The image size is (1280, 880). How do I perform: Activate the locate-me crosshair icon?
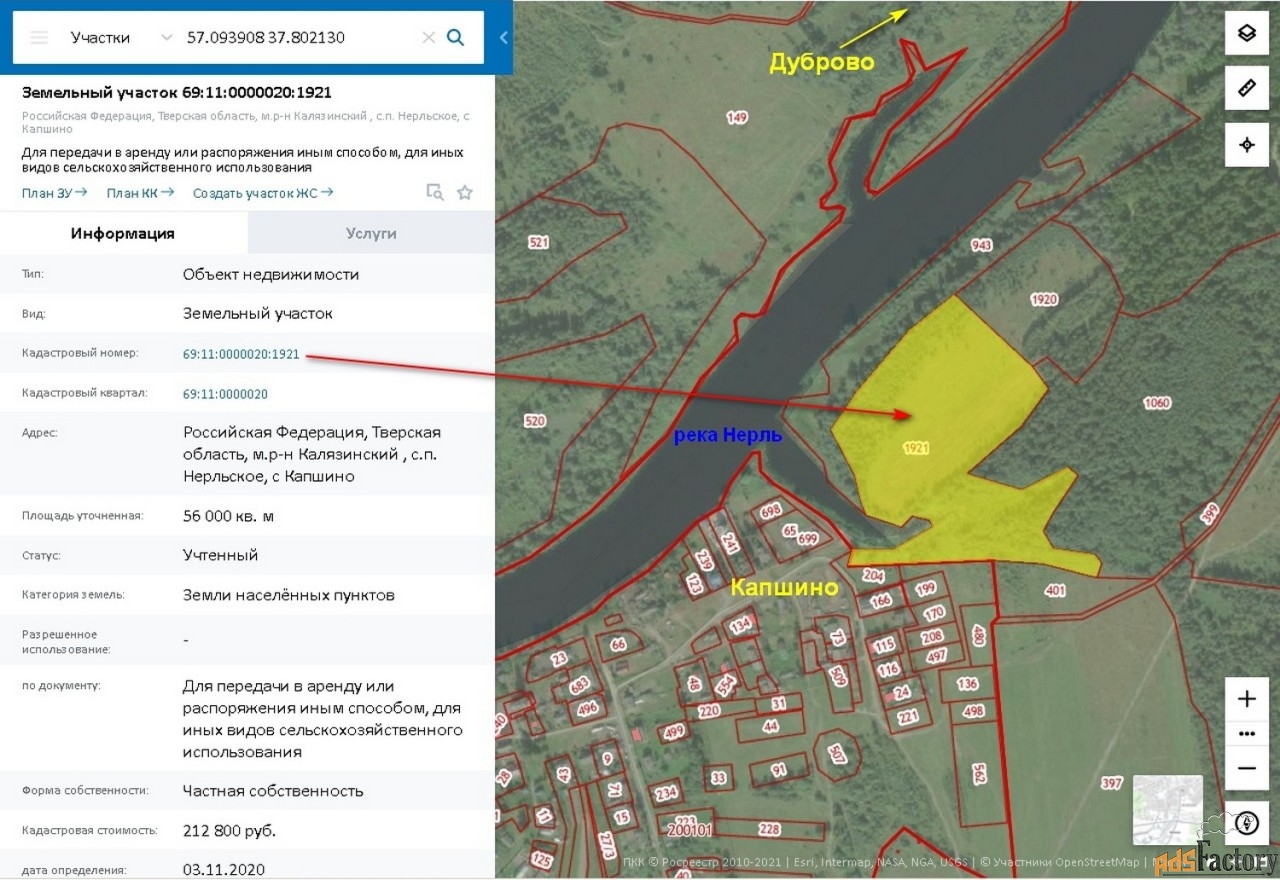[x=1247, y=145]
